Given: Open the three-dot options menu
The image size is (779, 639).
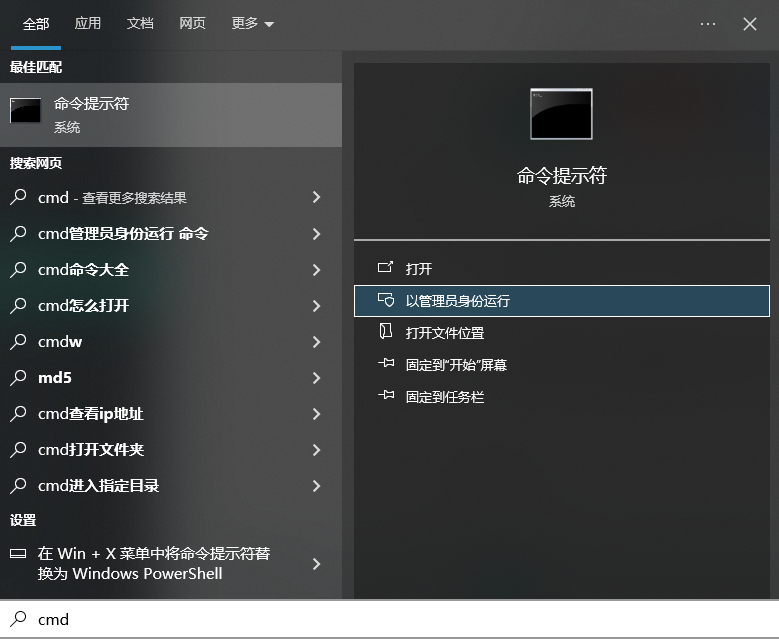Looking at the screenshot, I should [x=707, y=23].
